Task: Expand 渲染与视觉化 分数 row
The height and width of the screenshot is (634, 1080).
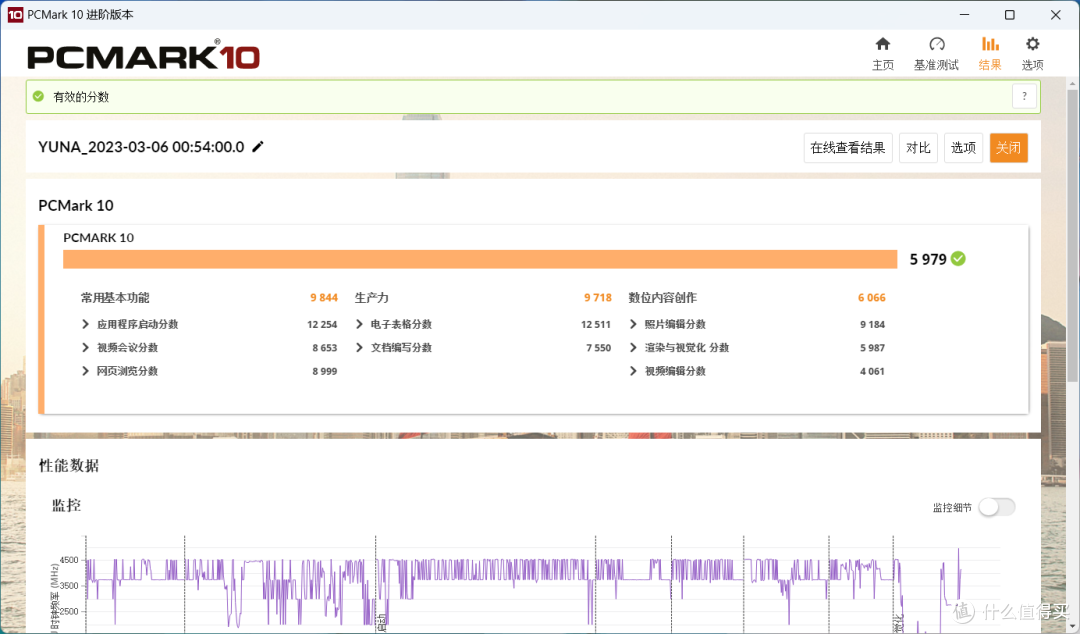Action: (633, 347)
